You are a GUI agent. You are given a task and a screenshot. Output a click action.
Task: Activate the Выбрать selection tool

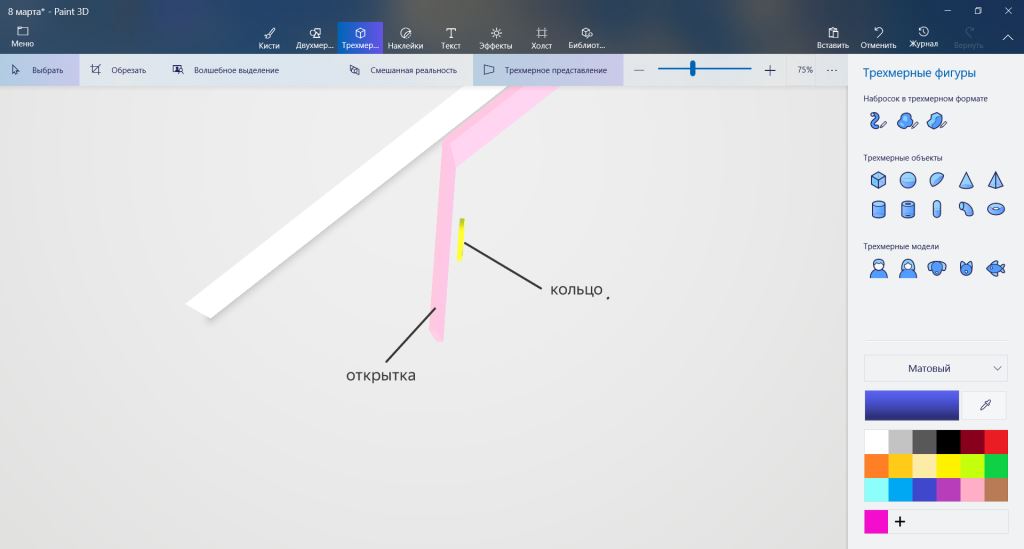pyautogui.click(x=38, y=70)
